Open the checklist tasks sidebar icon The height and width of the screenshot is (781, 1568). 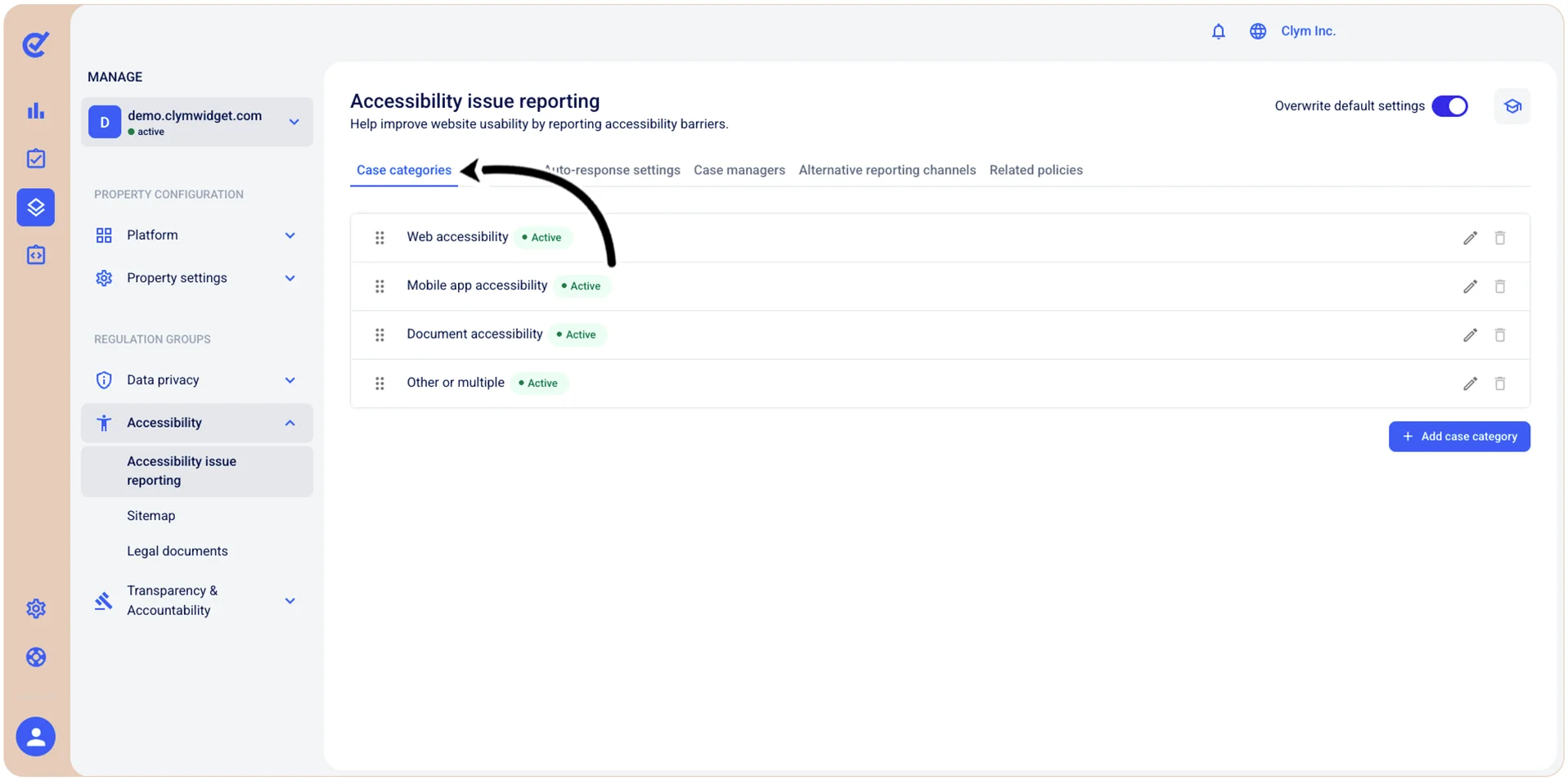pos(36,159)
